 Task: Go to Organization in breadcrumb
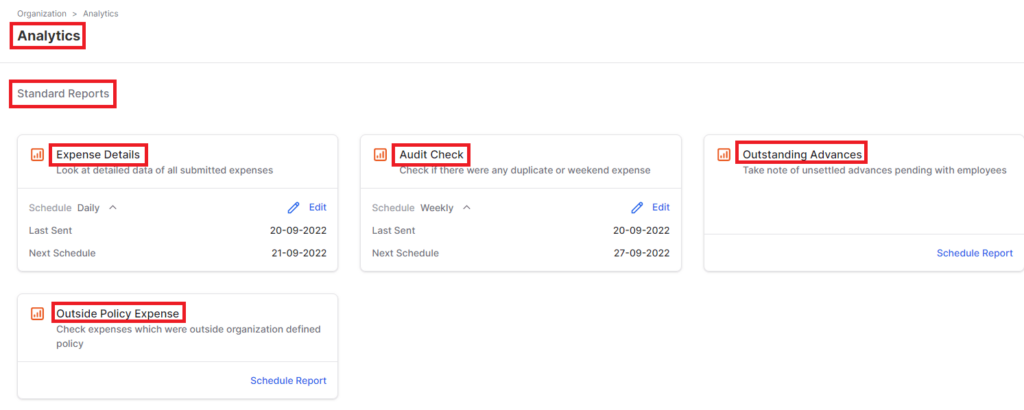point(42,14)
